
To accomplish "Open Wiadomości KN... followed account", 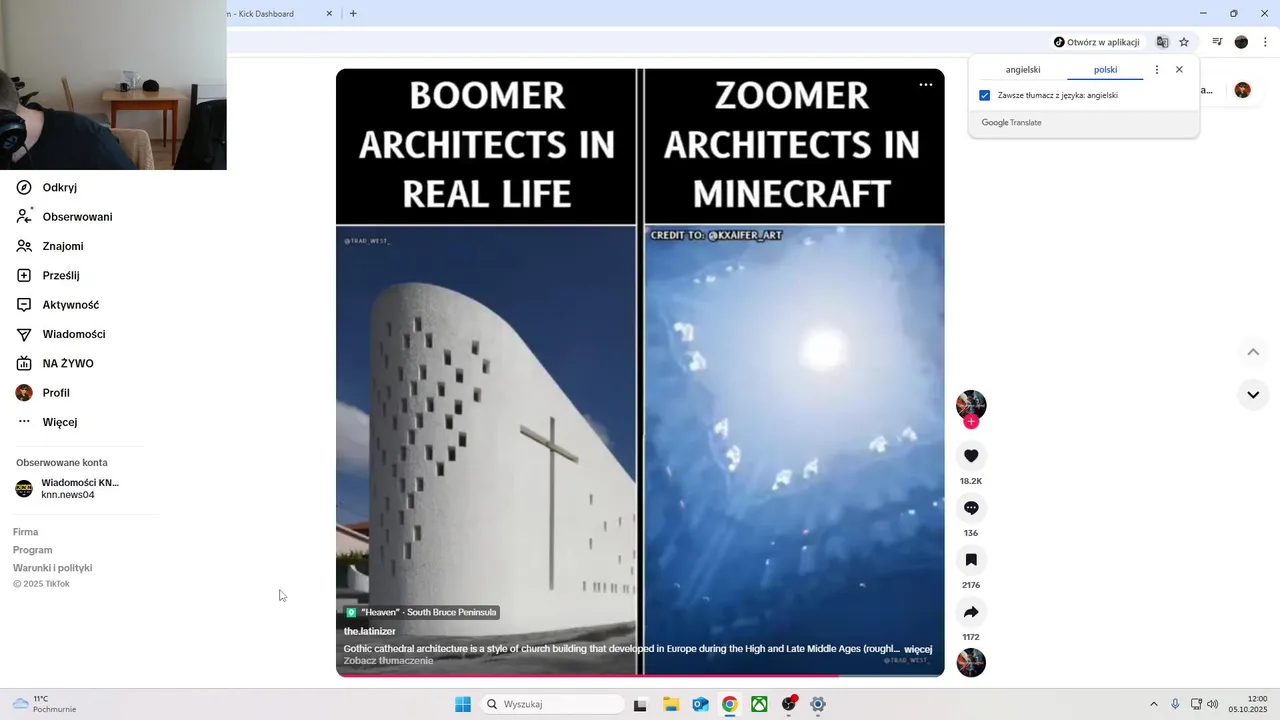I will pyautogui.click(x=80, y=482).
